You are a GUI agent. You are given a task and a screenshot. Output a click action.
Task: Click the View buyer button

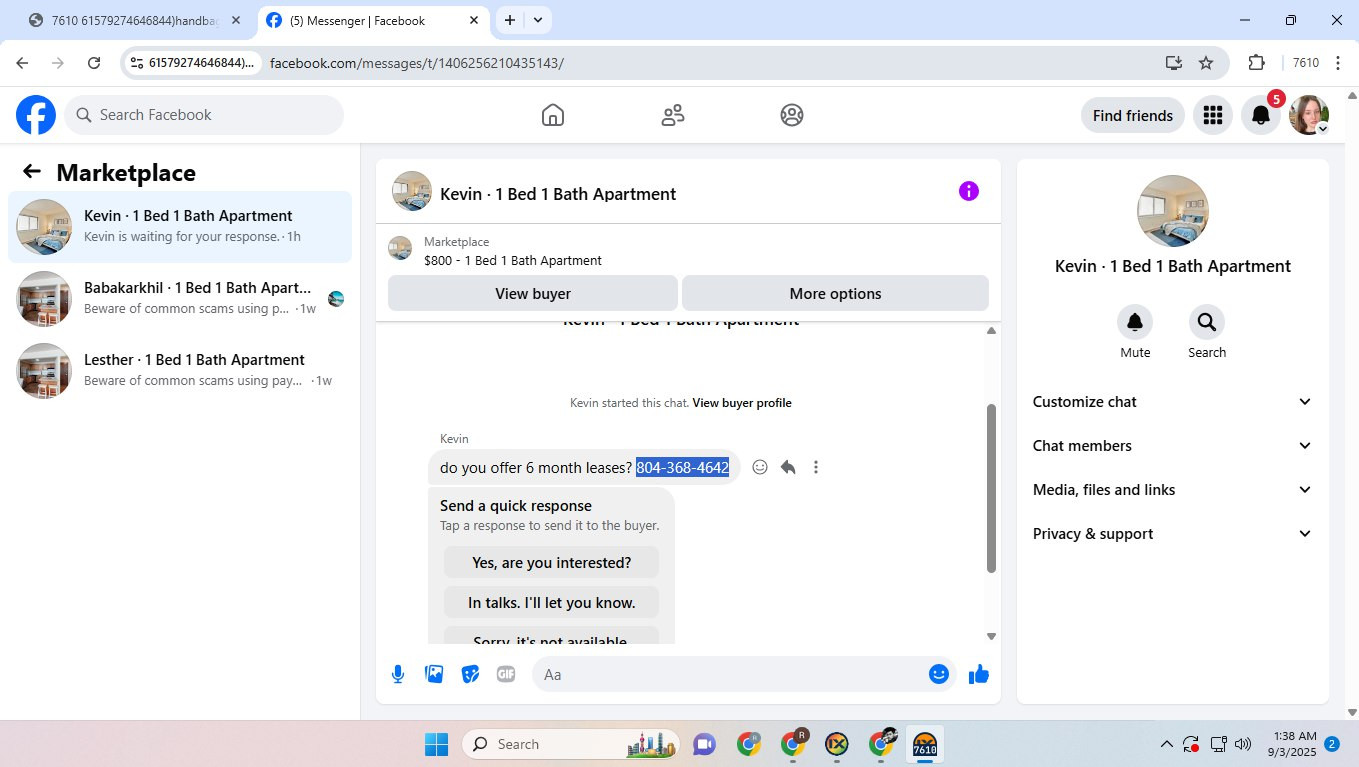tap(533, 293)
